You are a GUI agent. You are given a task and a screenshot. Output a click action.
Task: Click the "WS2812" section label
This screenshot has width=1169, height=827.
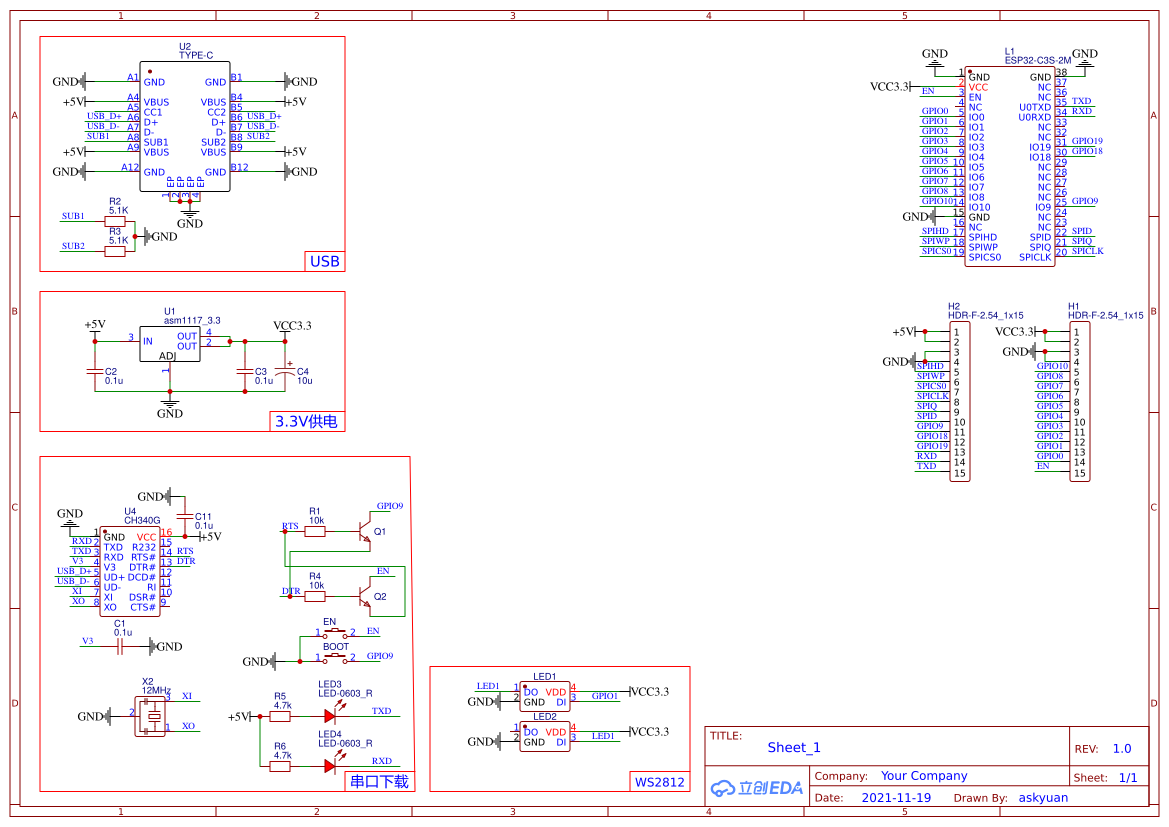point(660,782)
